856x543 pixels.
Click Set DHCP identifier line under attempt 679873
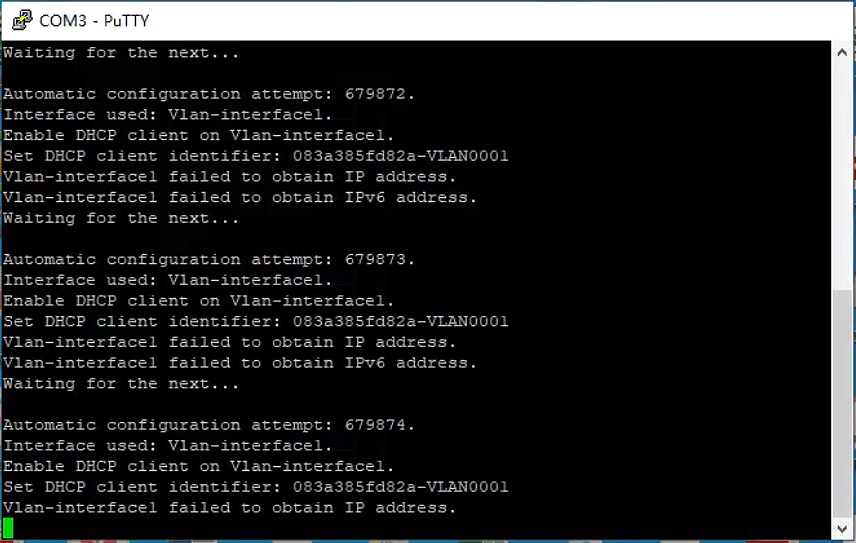click(255, 321)
